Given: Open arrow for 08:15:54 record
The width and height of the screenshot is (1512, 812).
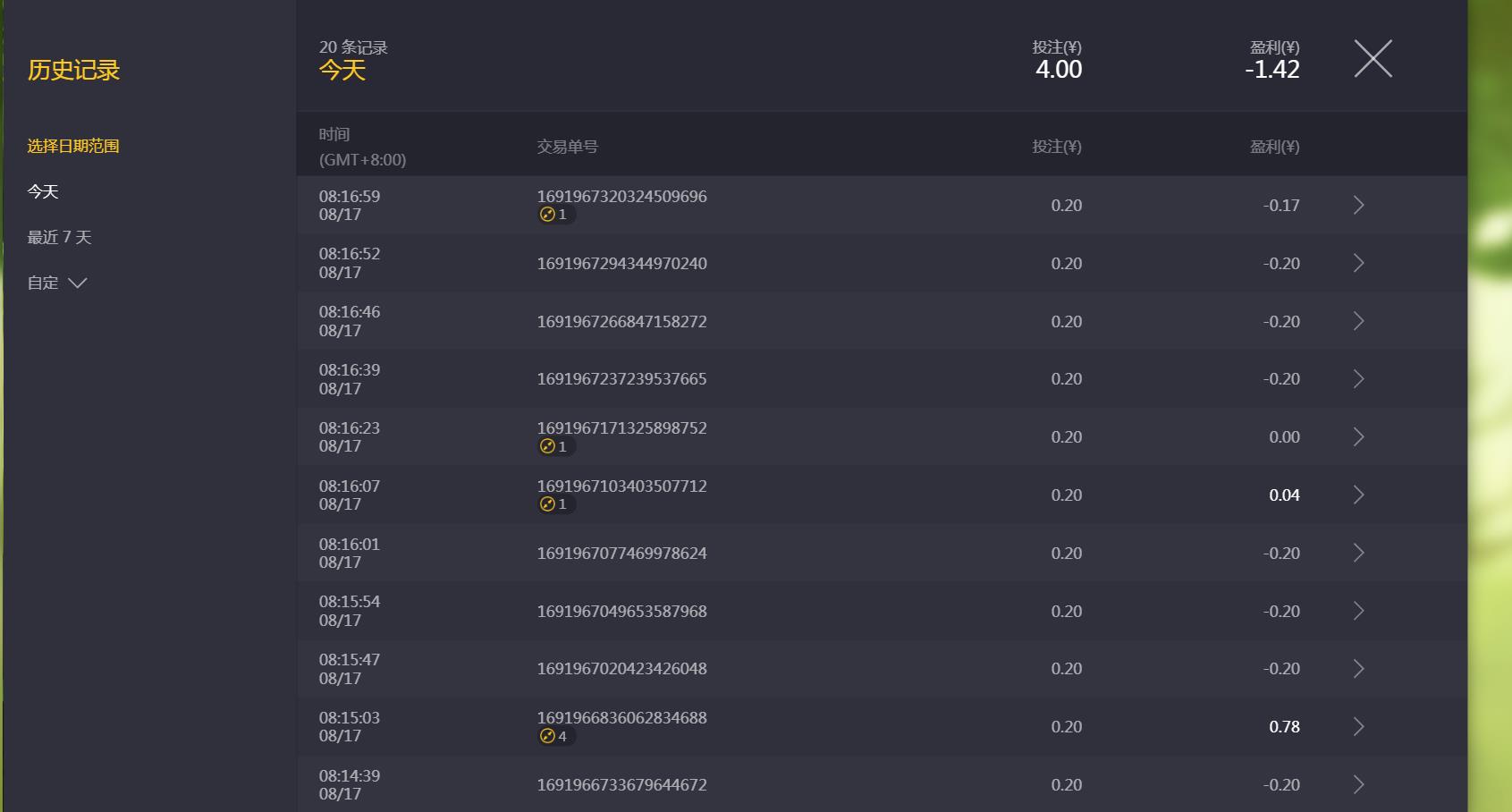Looking at the screenshot, I should tap(1358, 611).
